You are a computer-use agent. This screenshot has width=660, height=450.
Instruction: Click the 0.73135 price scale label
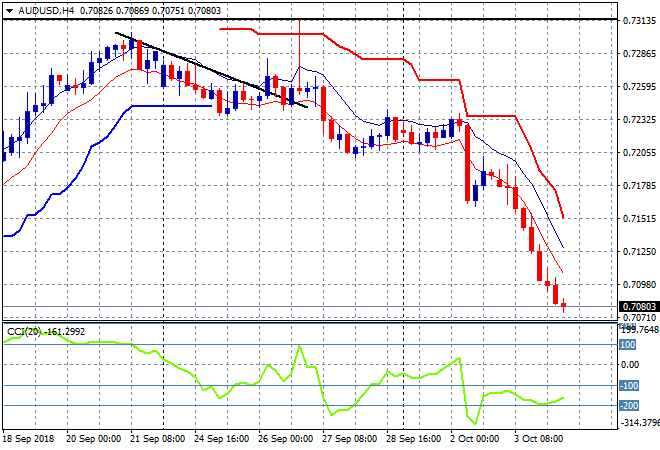(639, 21)
